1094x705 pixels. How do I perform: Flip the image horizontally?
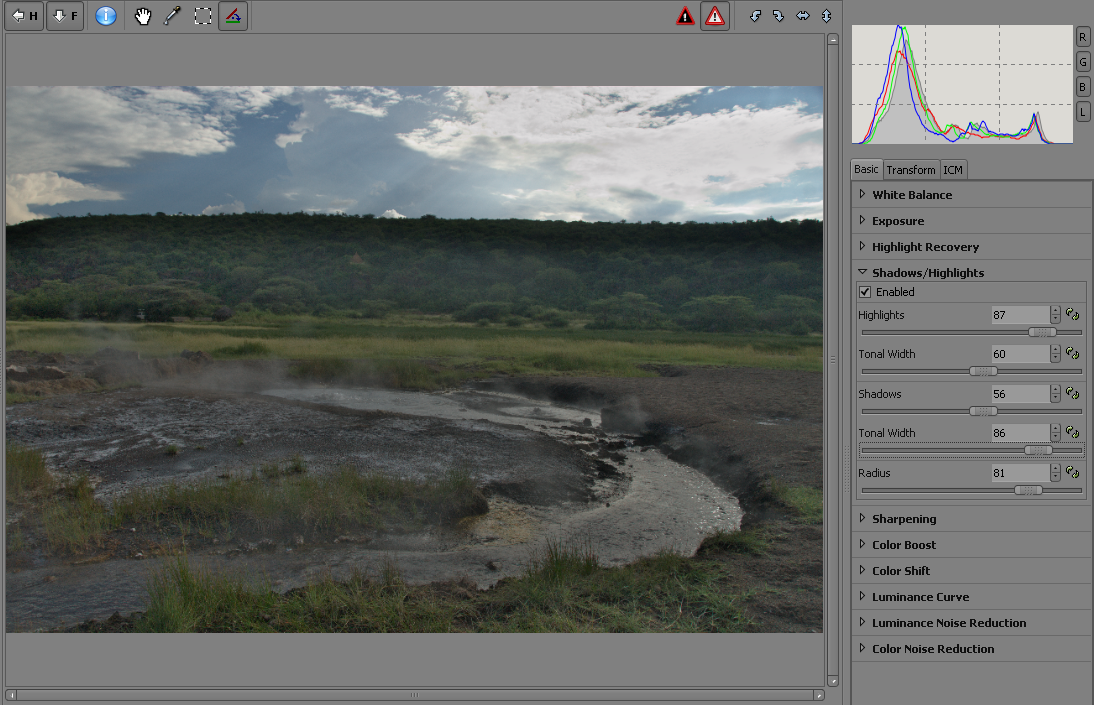(x=802, y=16)
